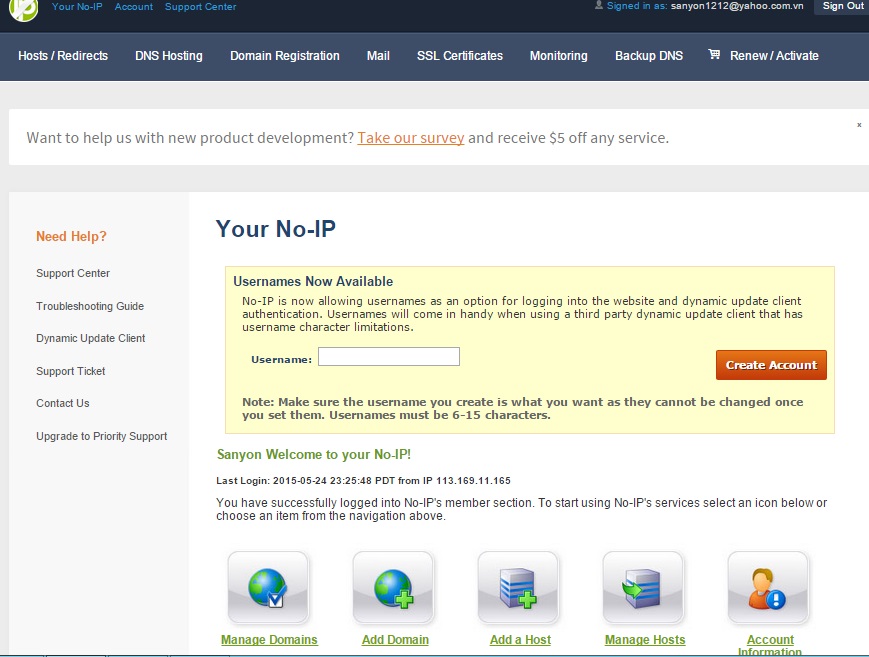
Task: Open Account top link
Action: 134,7
